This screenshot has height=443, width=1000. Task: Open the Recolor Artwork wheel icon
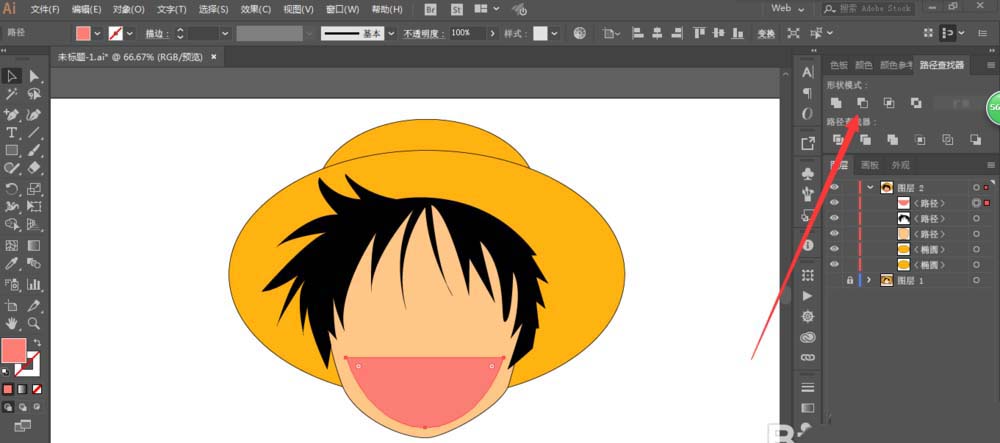tap(579, 33)
